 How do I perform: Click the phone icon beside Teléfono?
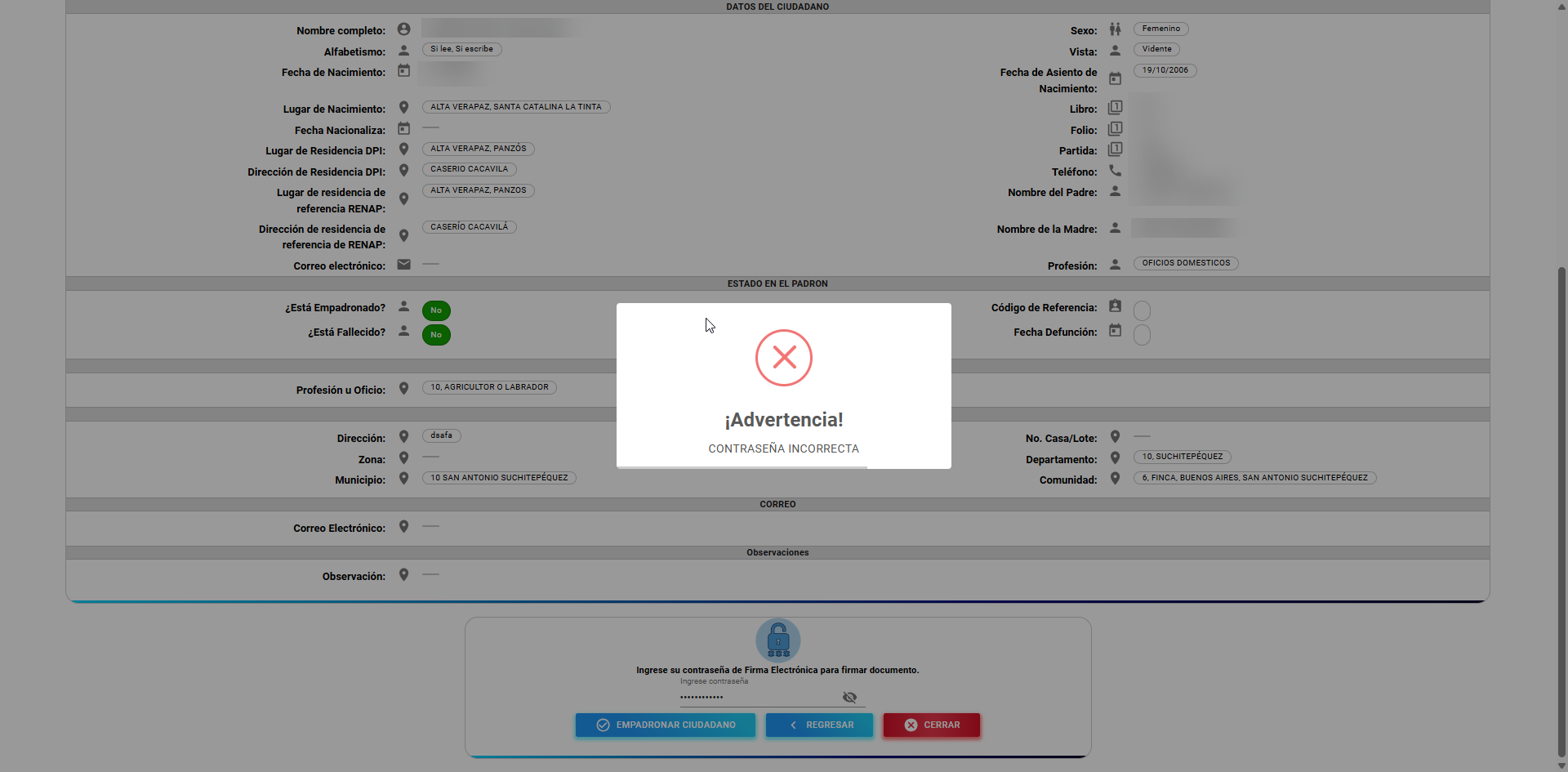coord(1115,171)
